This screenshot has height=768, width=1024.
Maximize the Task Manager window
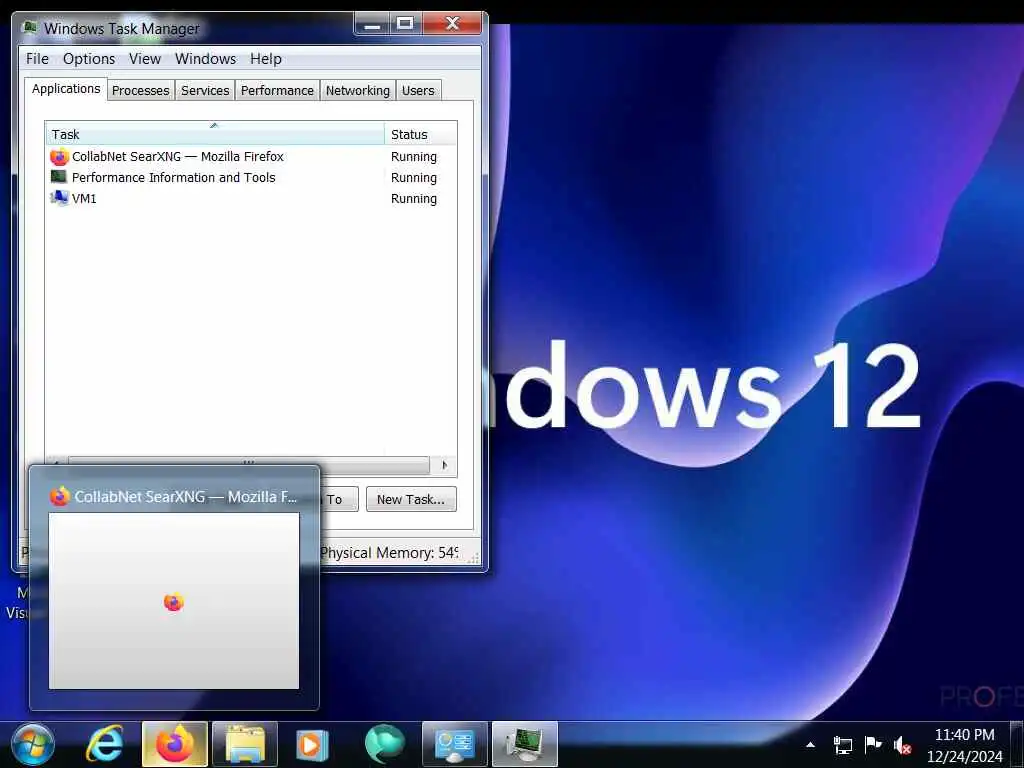(406, 24)
